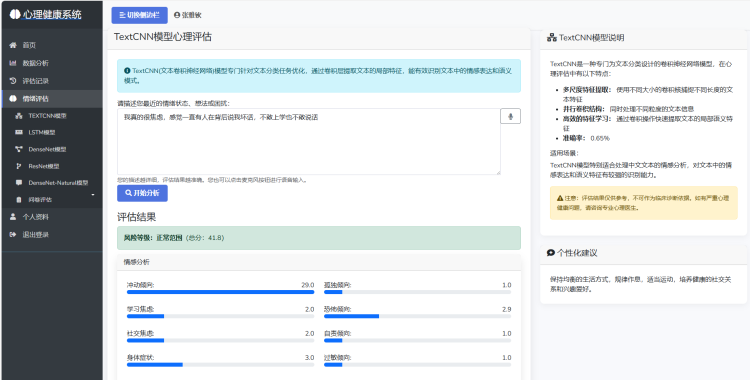This screenshot has width=750, height=380.
Task: Click the 情感分析 card header
Action: click(x=319, y=262)
